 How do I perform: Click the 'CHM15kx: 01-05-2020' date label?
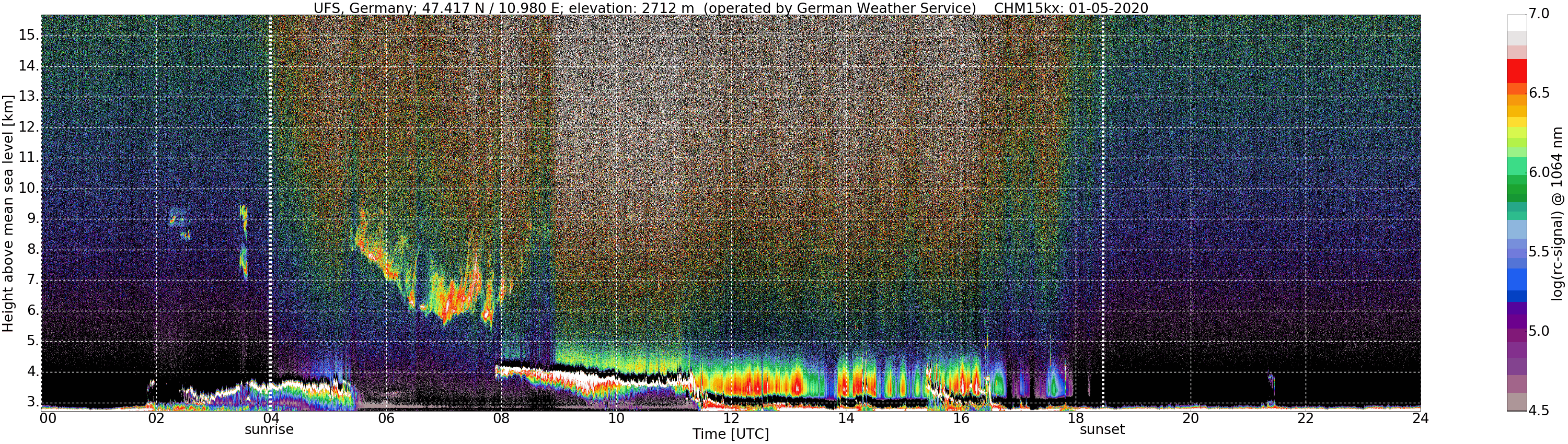click(1071, 8)
